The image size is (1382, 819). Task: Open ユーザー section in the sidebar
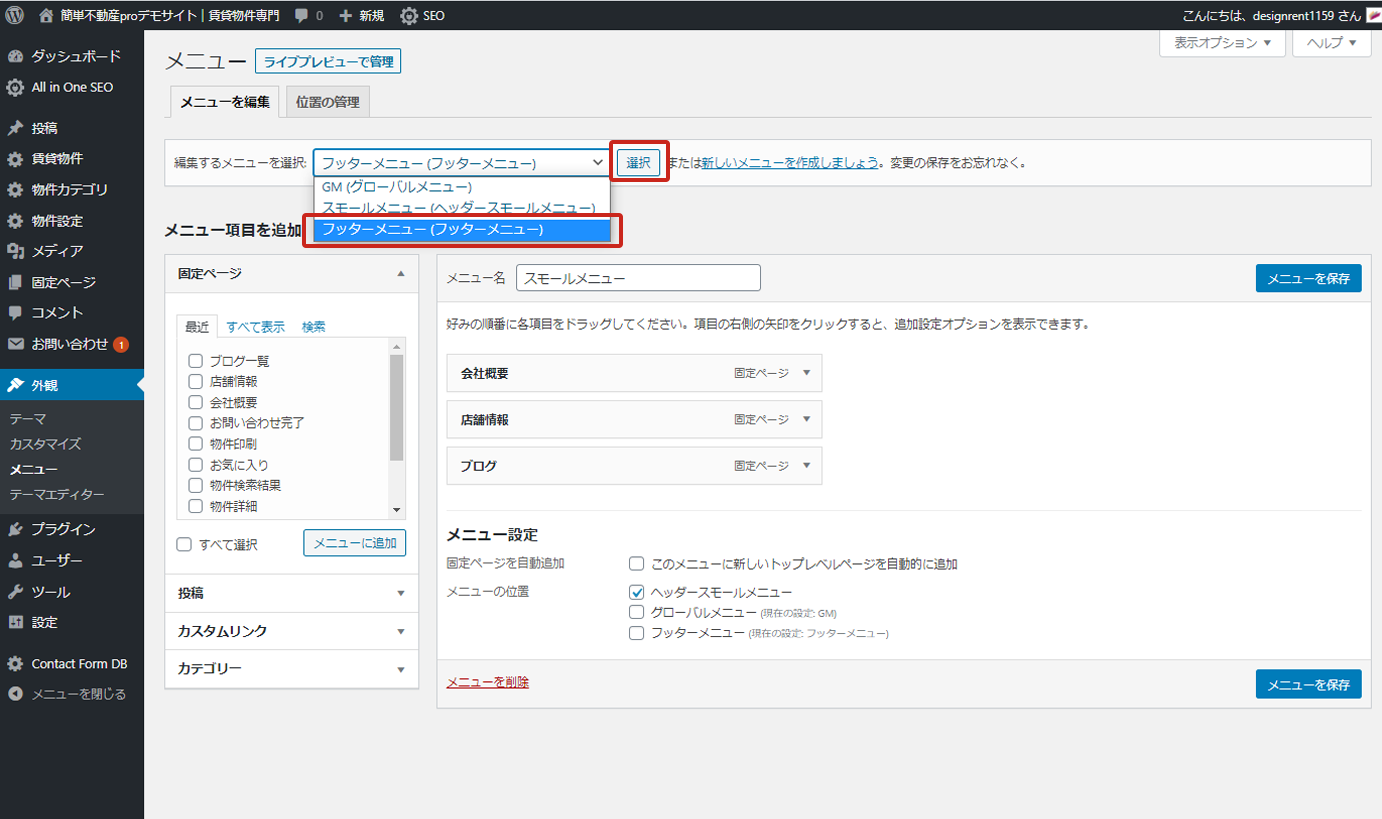(x=57, y=561)
